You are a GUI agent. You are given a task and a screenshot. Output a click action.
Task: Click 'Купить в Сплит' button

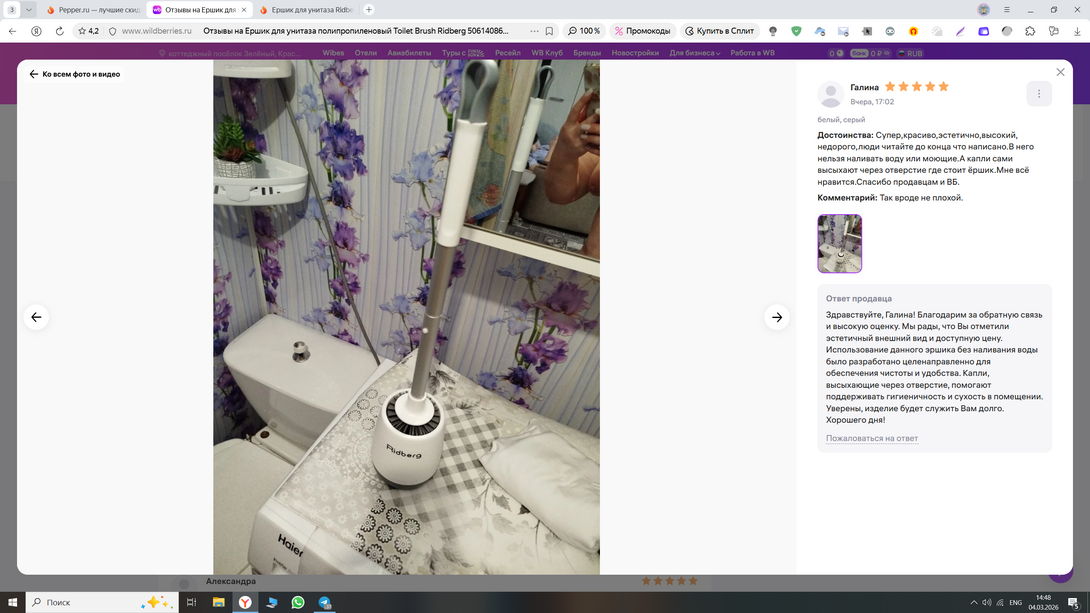pos(719,31)
